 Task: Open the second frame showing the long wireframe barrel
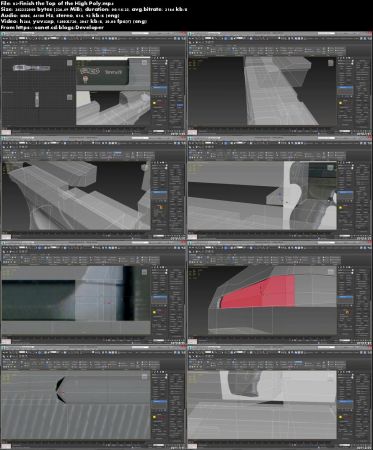279,83
